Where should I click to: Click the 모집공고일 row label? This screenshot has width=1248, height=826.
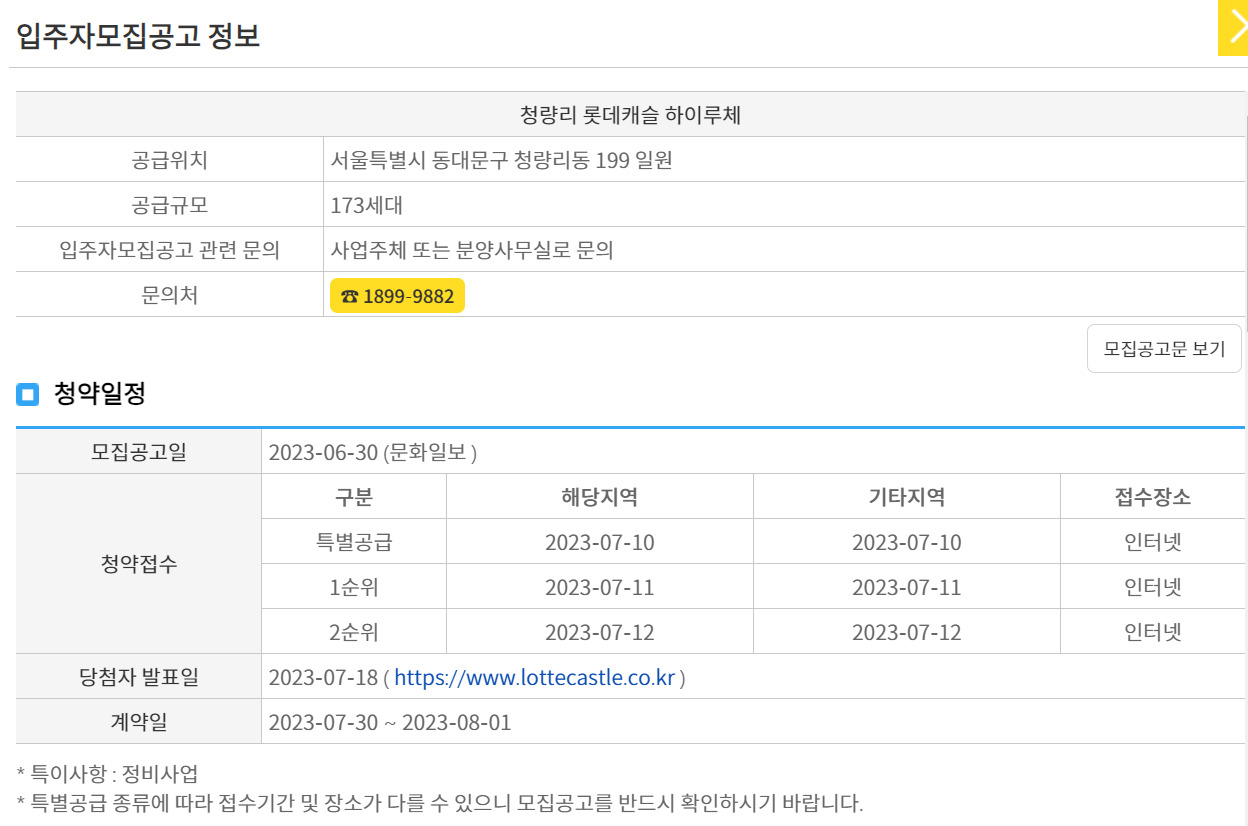click(139, 452)
